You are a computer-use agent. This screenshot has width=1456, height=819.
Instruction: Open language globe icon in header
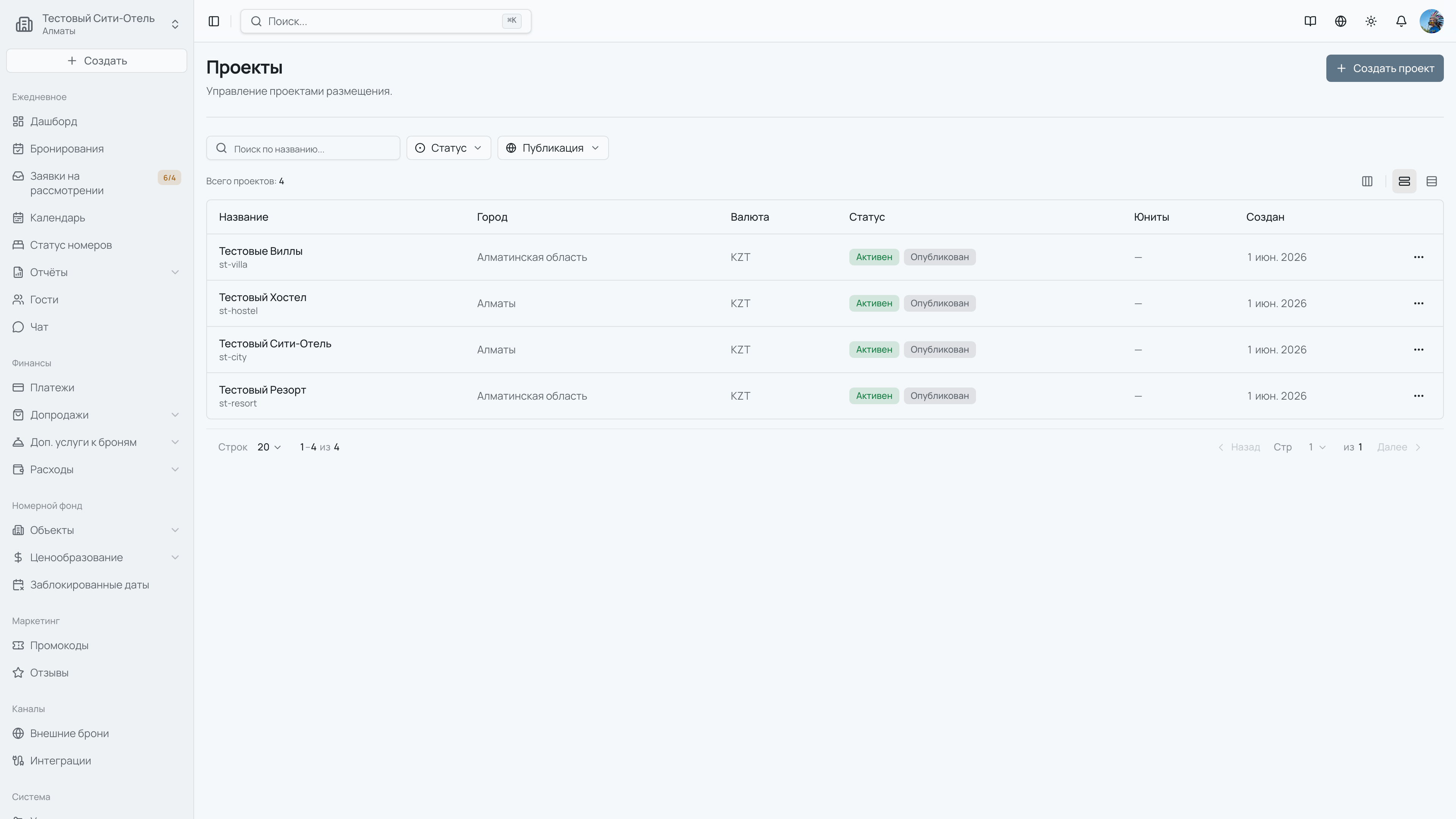[1341, 21]
